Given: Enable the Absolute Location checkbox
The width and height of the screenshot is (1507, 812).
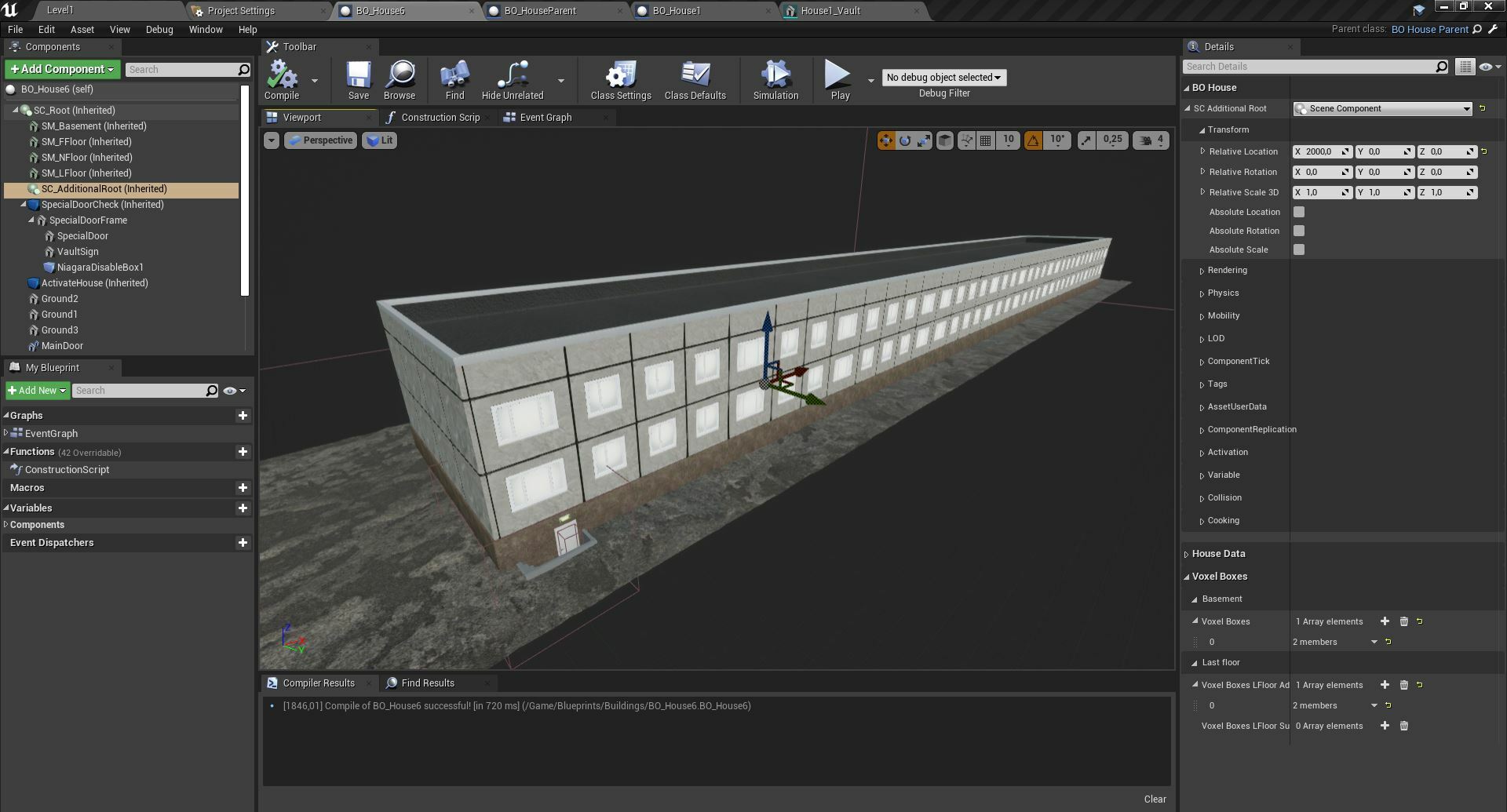Looking at the screenshot, I should 1299,212.
